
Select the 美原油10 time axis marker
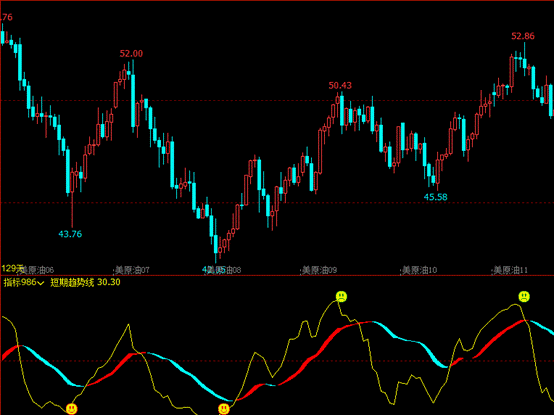pyautogui.click(x=419, y=270)
